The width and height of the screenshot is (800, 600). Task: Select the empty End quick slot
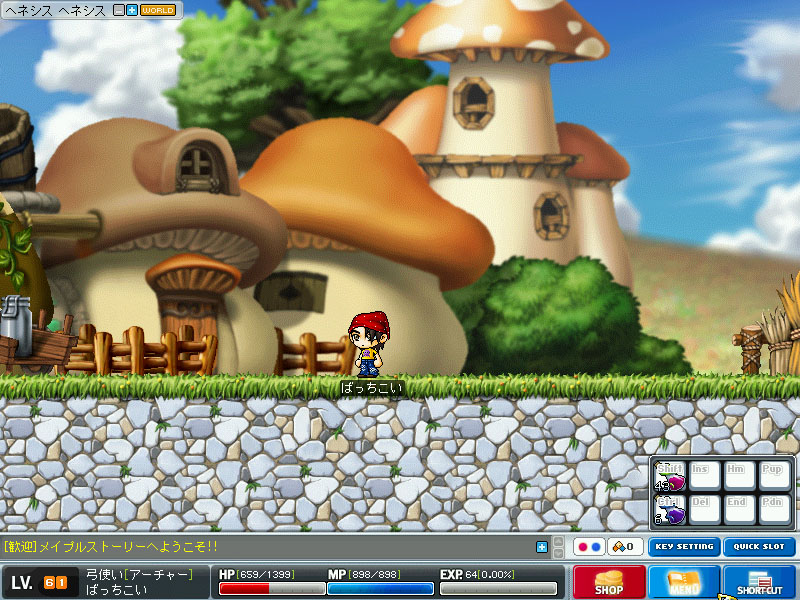[x=736, y=510]
